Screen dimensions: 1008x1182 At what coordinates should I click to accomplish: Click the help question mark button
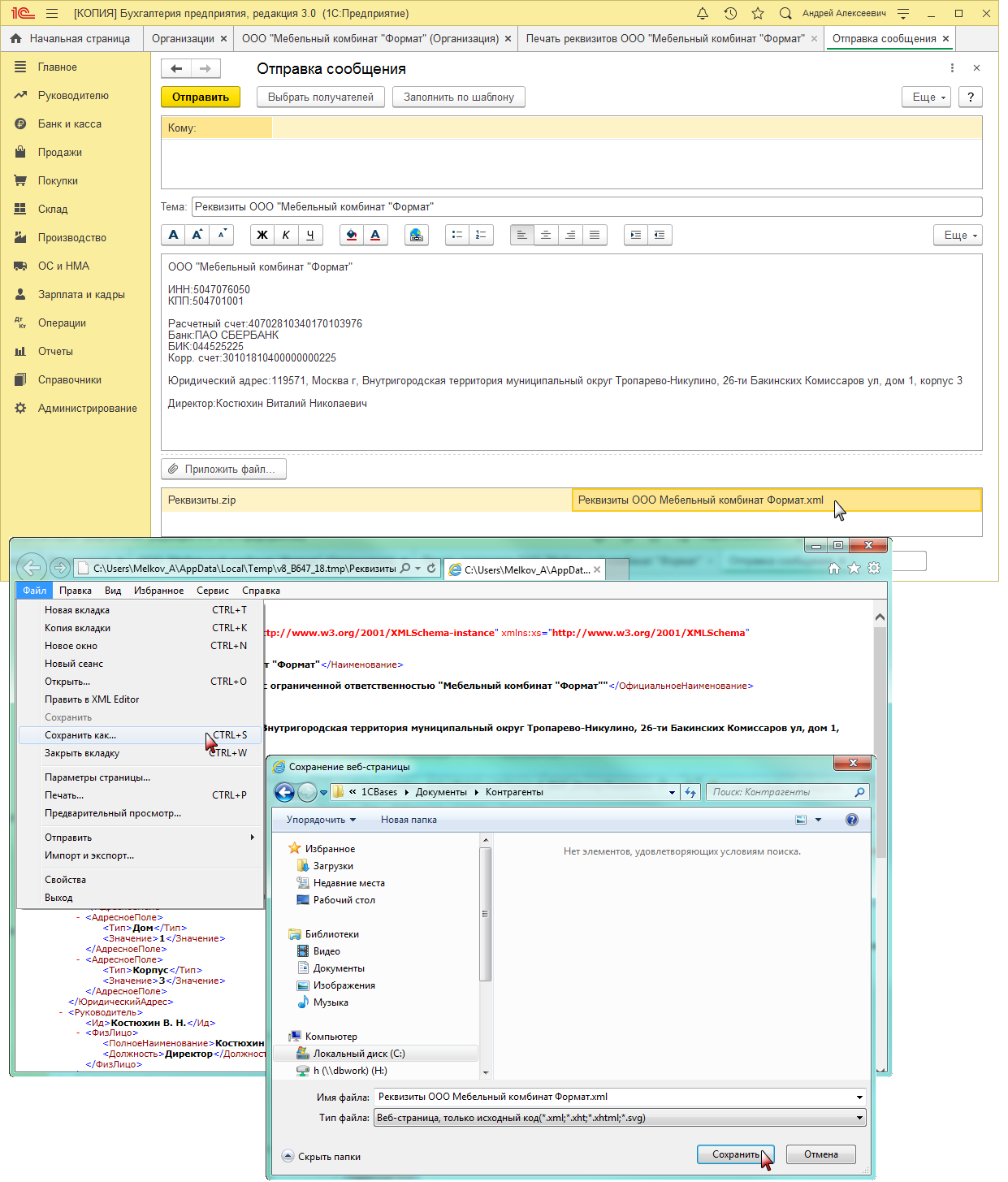tap(971, 97)
